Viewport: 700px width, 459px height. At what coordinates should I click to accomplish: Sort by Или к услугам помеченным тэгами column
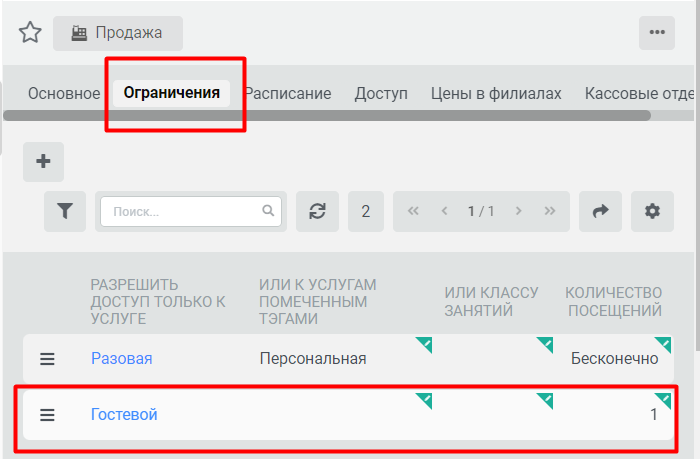(317, 301)
